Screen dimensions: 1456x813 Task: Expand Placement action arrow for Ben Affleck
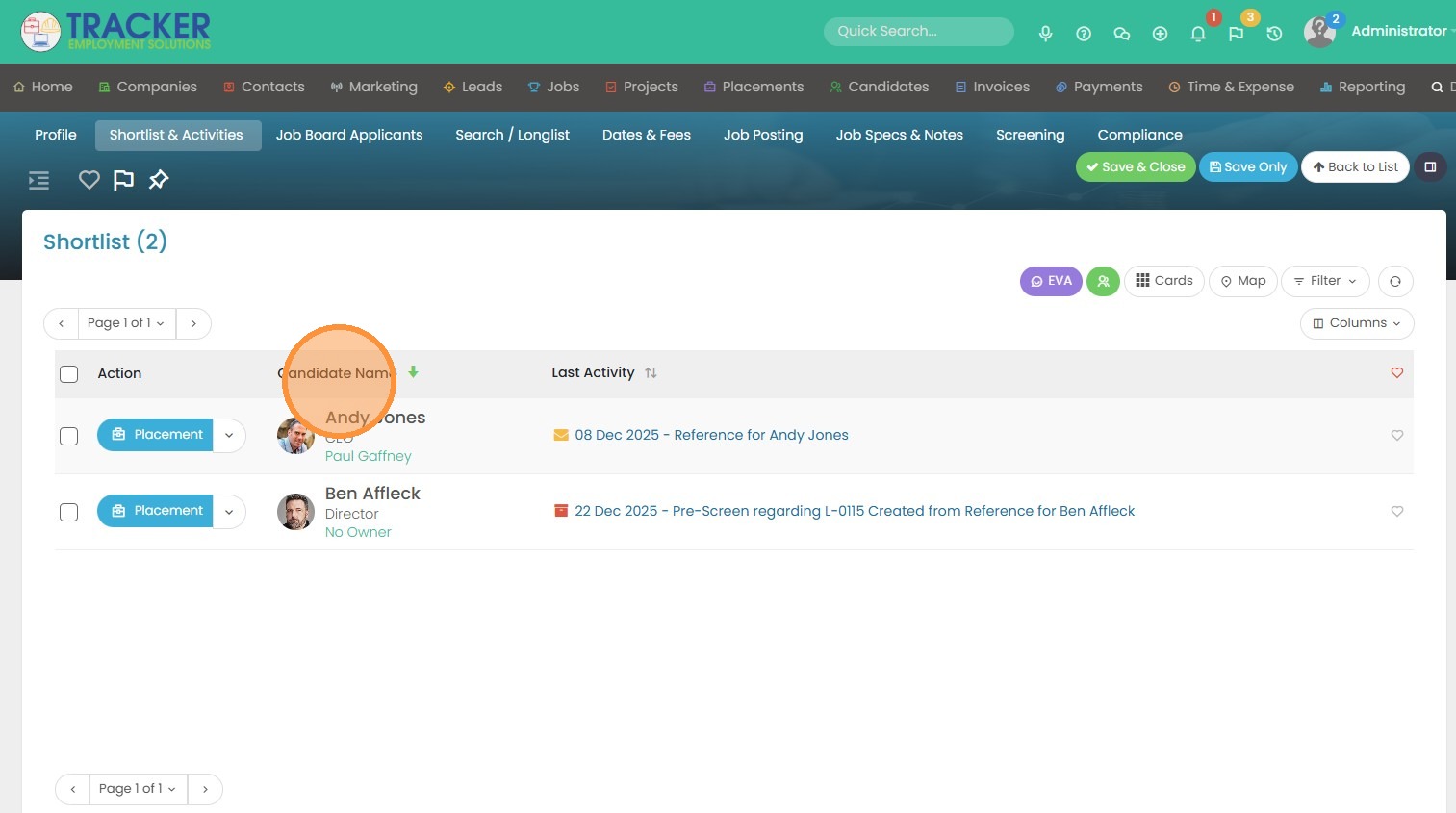point(229,511)
